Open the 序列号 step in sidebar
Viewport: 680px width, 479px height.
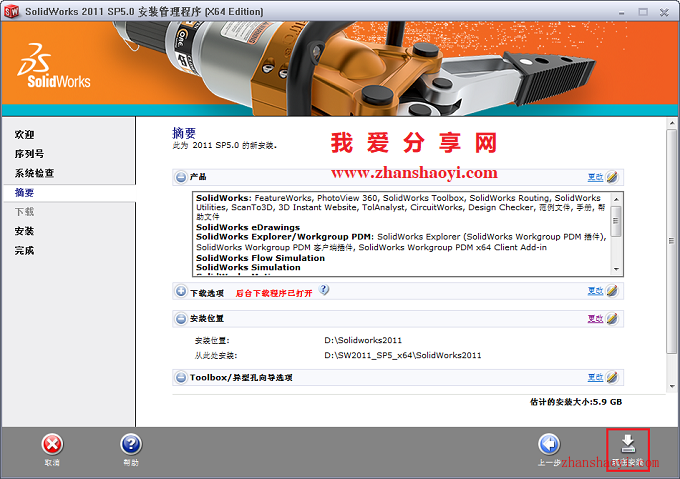[x=29, y=153]
